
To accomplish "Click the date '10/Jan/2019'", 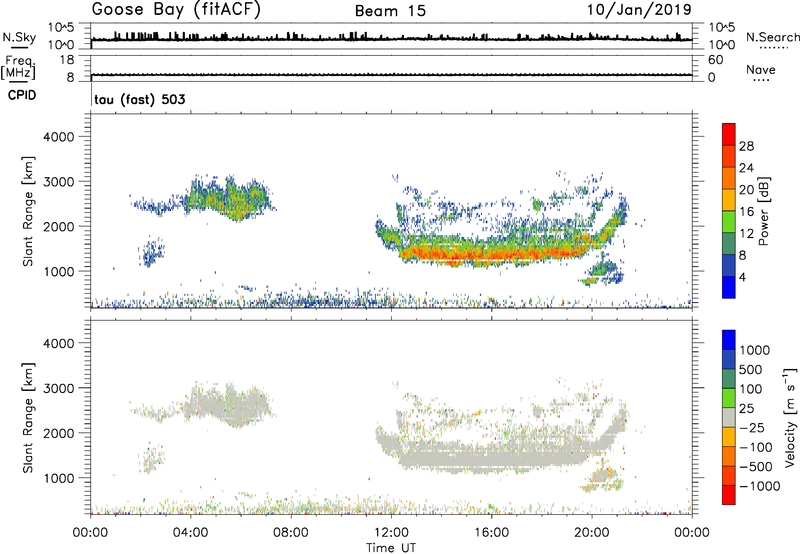I will point(639,10).
